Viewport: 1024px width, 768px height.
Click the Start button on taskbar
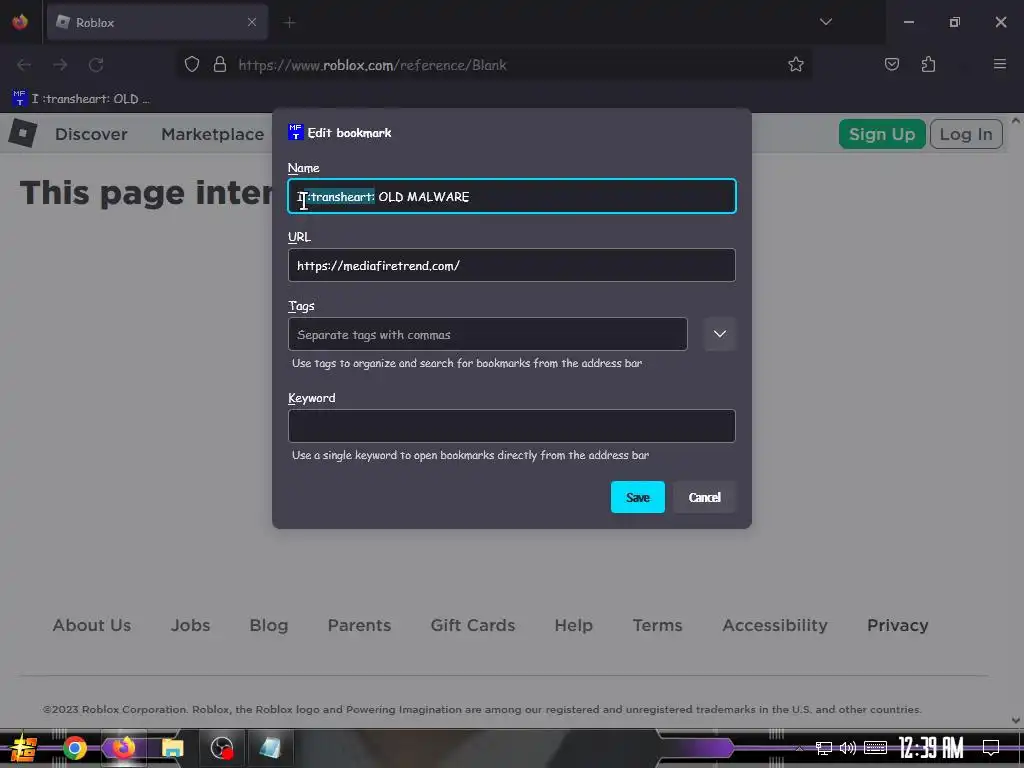point(24,748)
